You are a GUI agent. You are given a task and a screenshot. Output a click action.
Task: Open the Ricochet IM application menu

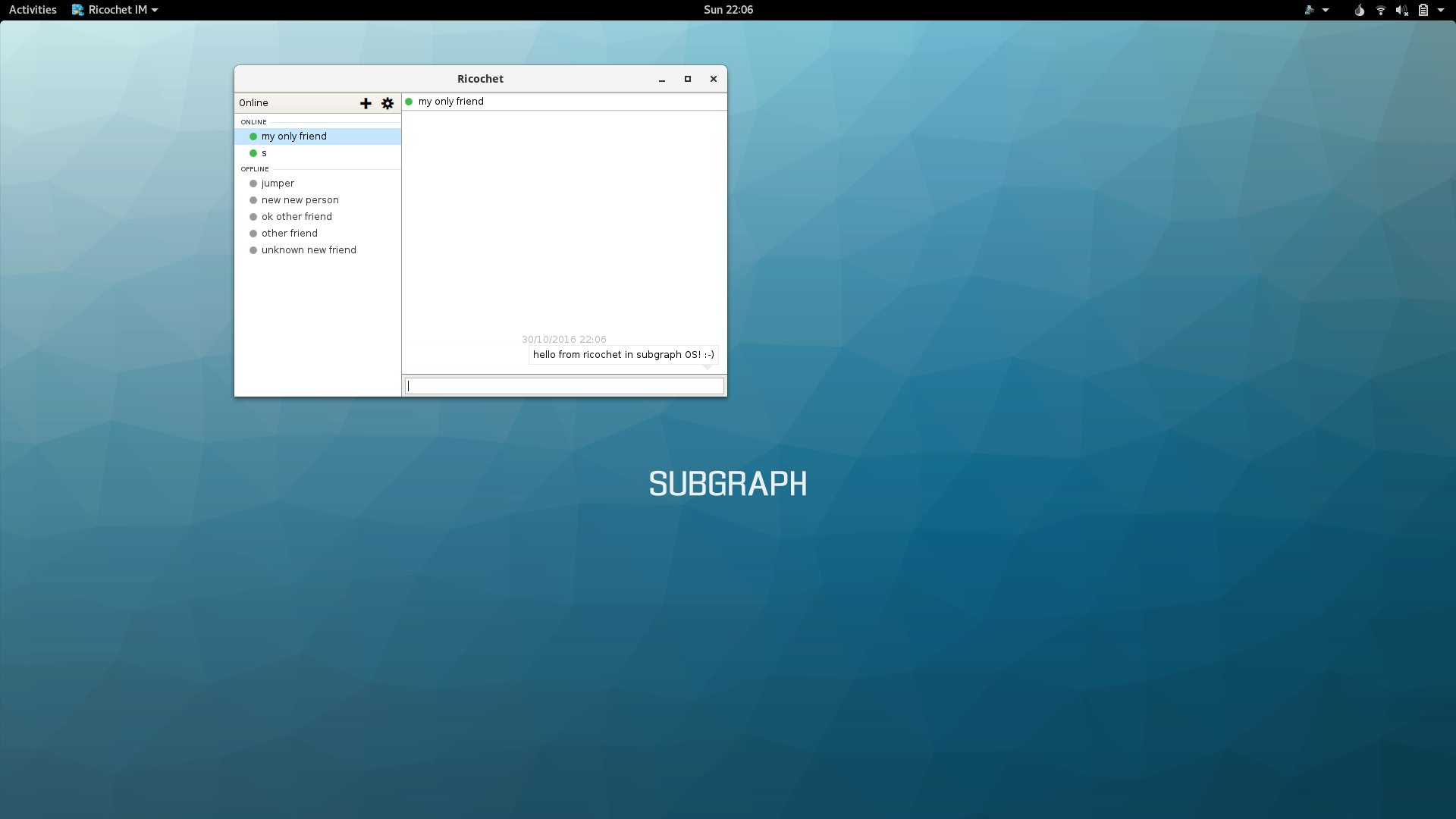[x=115, y=10]
